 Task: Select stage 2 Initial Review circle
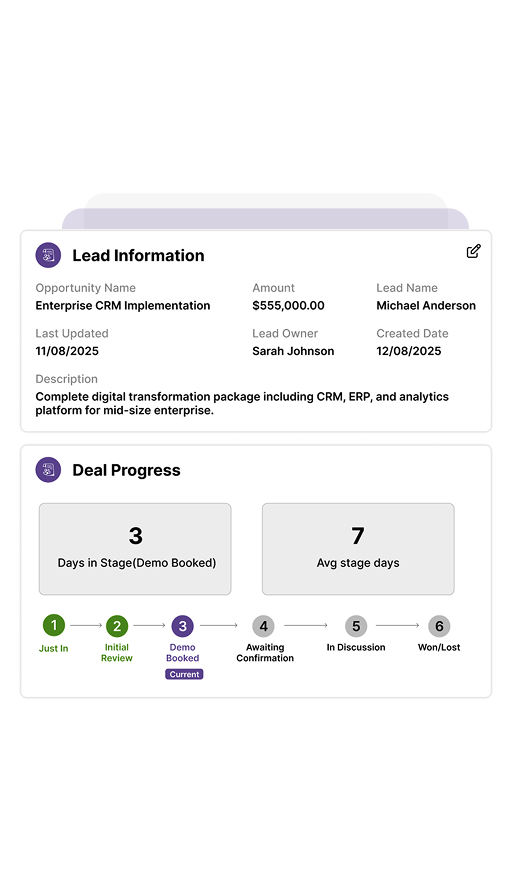tap(117, 626)
